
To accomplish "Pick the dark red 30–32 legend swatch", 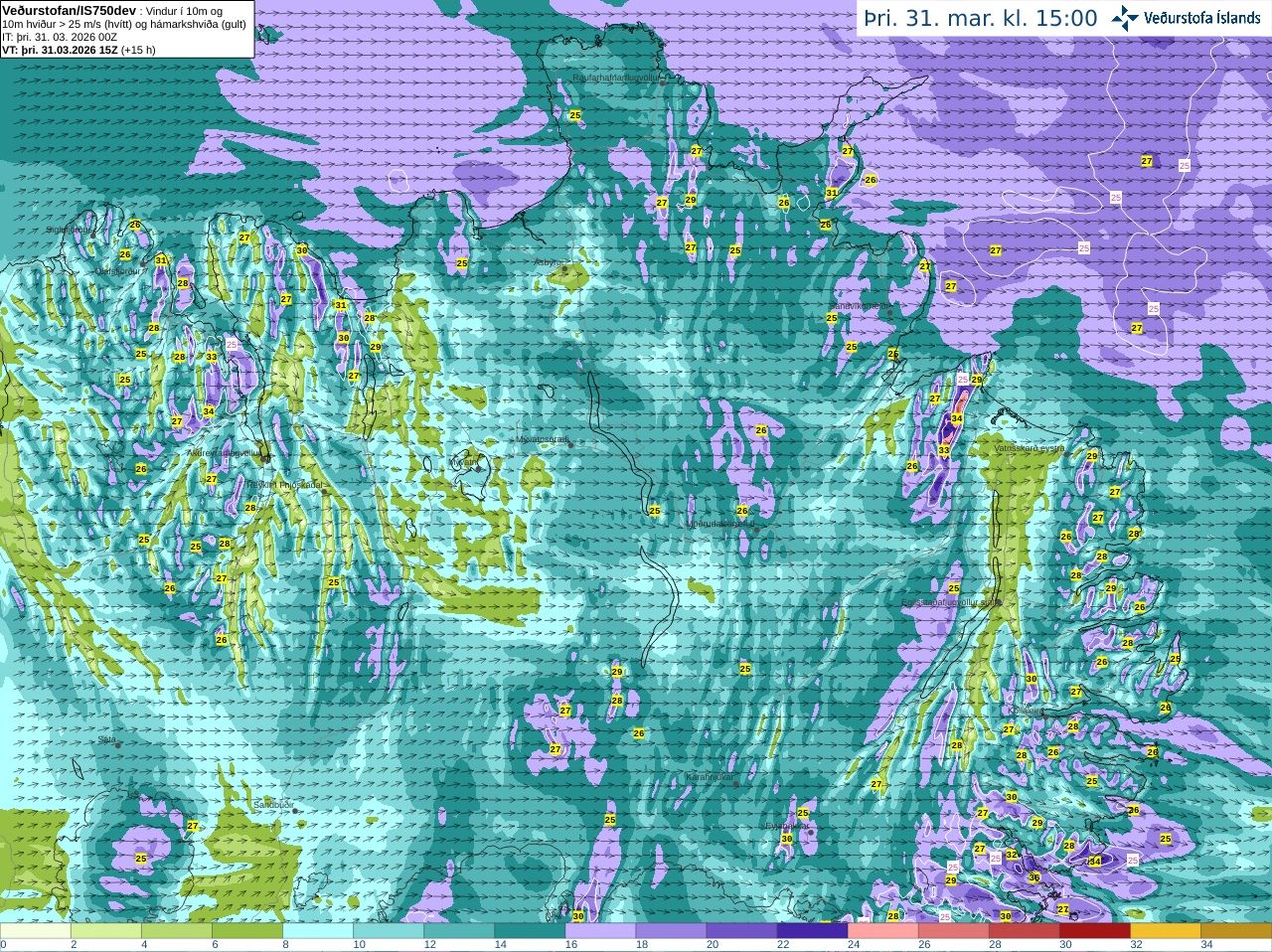I will (x=1095, y=931).
